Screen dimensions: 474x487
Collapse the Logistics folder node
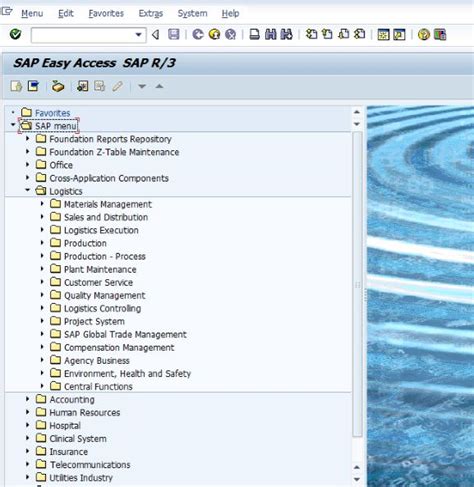[x=28, y=190]
